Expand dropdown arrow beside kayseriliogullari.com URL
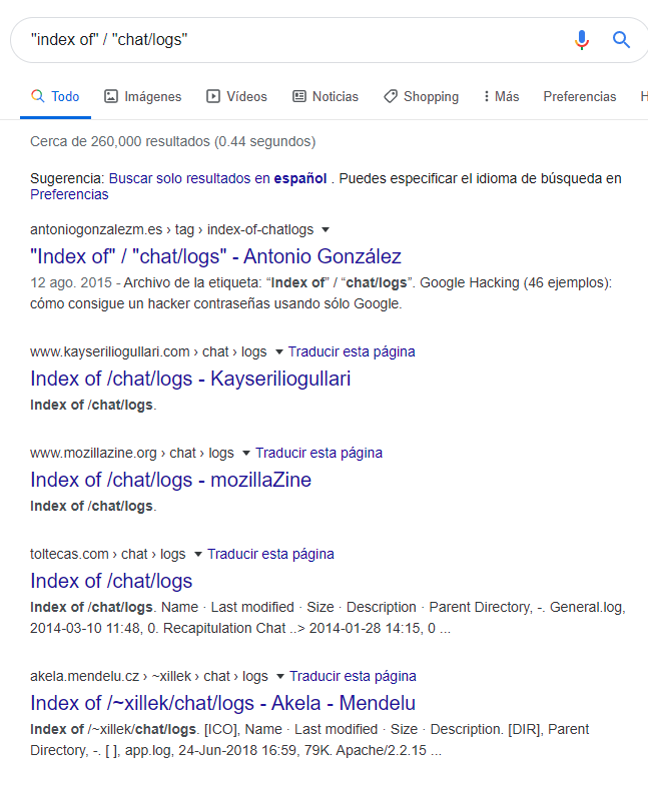This screenshot has width=665, height=791. (x=278, y=352)
